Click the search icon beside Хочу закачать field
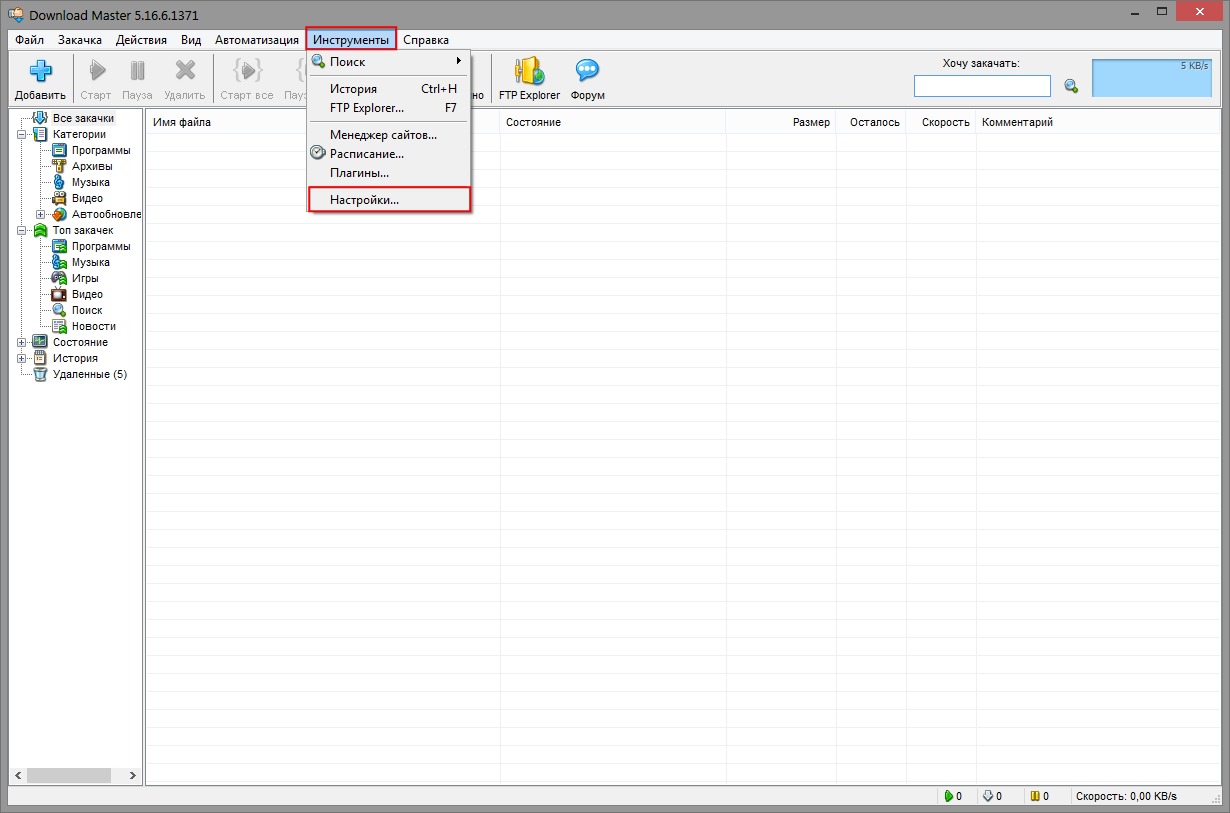Viewport: 1230px width, 813px height. click(x=1071, y=86)
